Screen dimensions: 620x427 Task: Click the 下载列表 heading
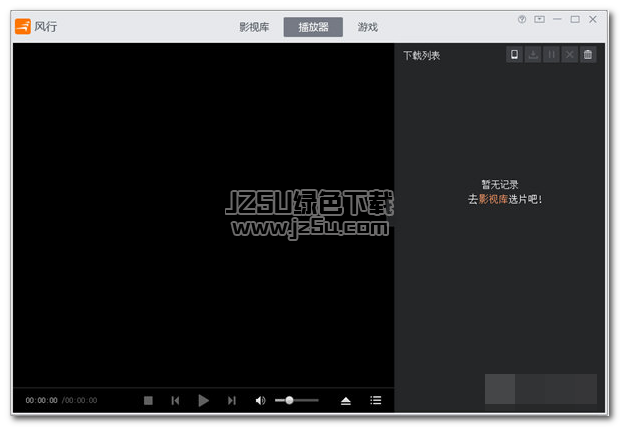pos(422,55)
